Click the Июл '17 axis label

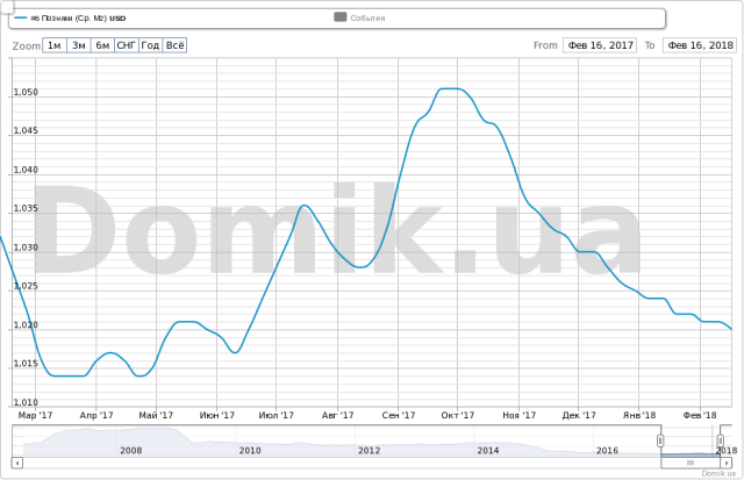pyautogui.click(x=276, y=415)
